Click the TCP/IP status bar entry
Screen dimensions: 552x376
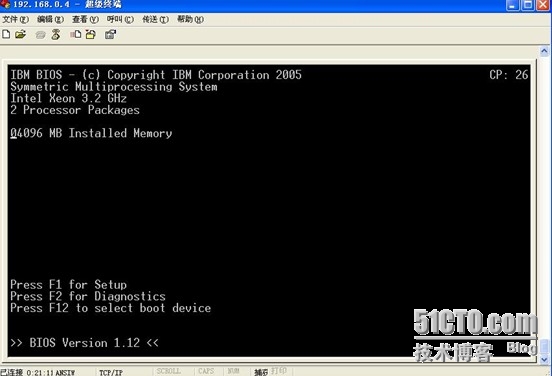tap(111, 372)
